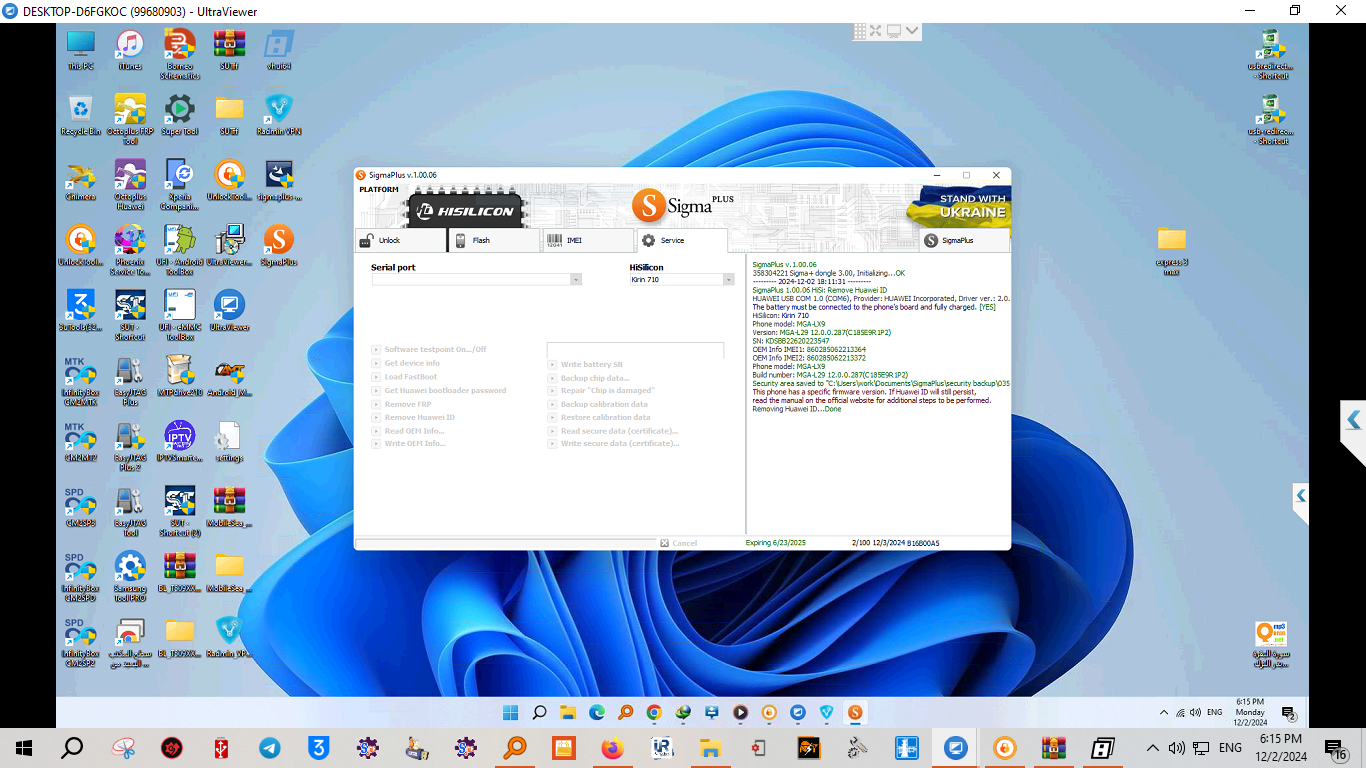Click the Write battery SN button
This screenshot has height=768, width=1366.
[585, 365]
